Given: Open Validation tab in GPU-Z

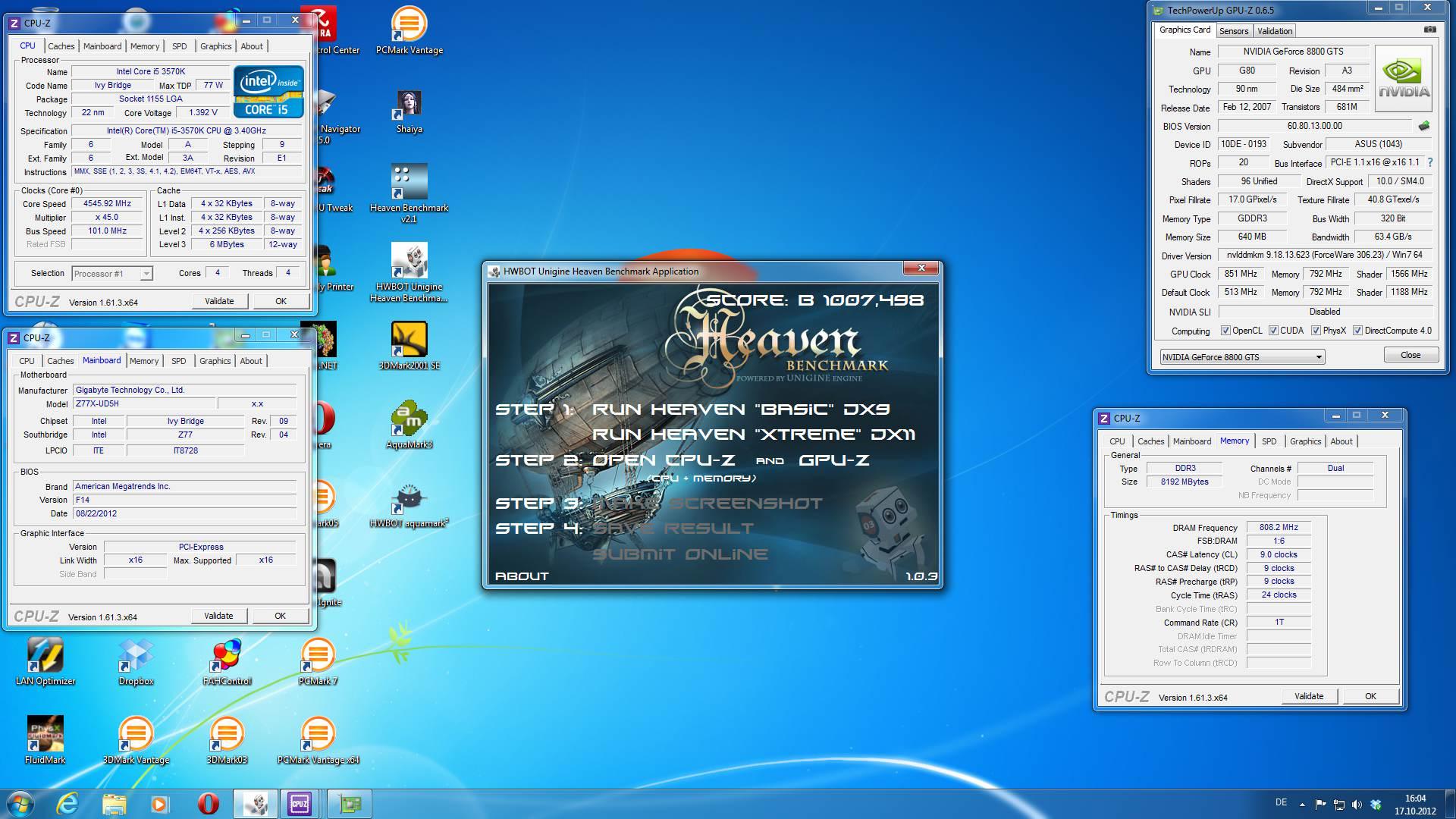Looking at the screenshot, I should pos(1275,31).
